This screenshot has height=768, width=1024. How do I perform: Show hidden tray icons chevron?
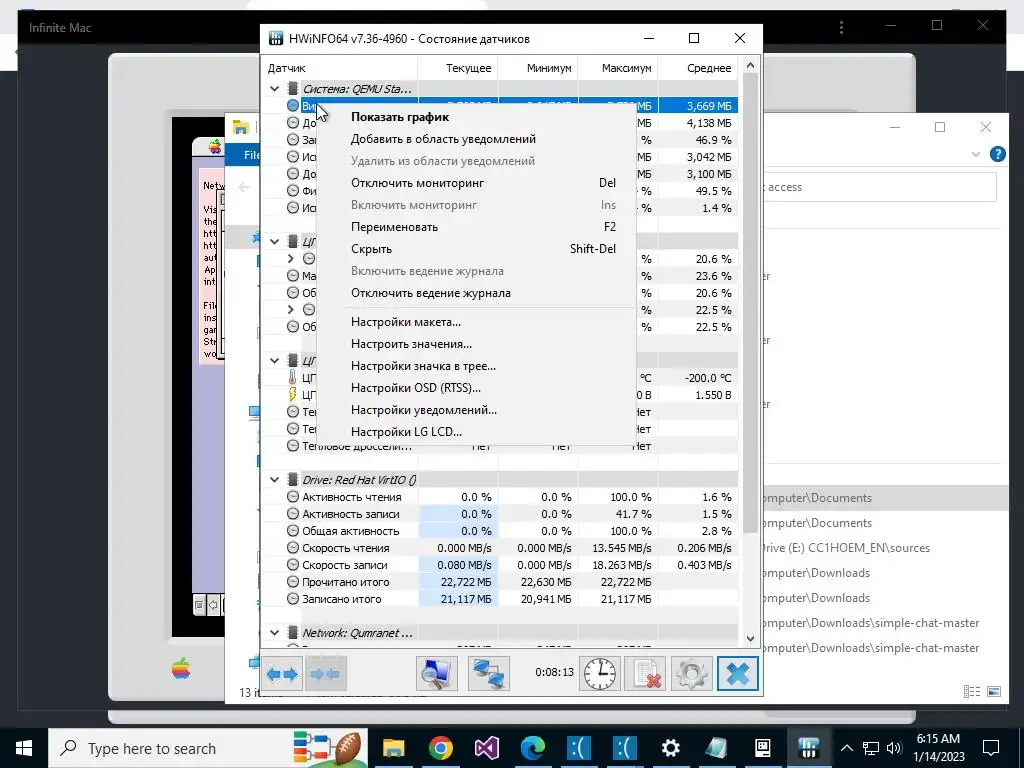pos(846,748)
